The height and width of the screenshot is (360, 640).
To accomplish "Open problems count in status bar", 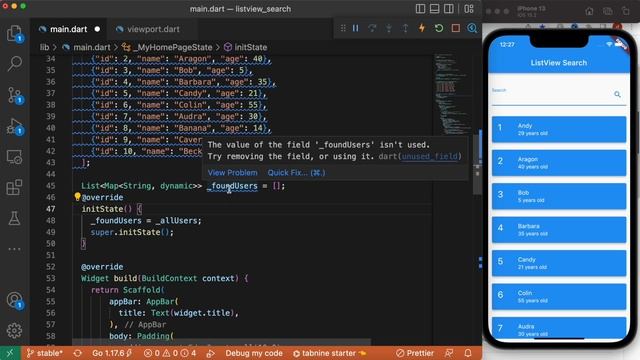I will pyautogui.click(x=170, y=353).
